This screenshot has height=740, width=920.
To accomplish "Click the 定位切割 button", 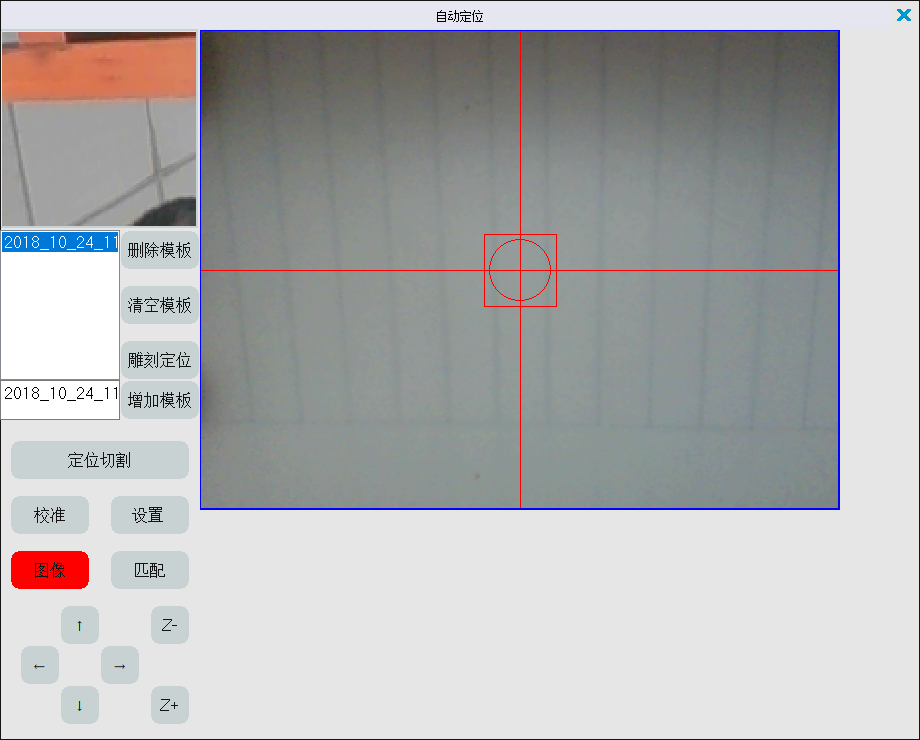I will (x=99, y=460).
